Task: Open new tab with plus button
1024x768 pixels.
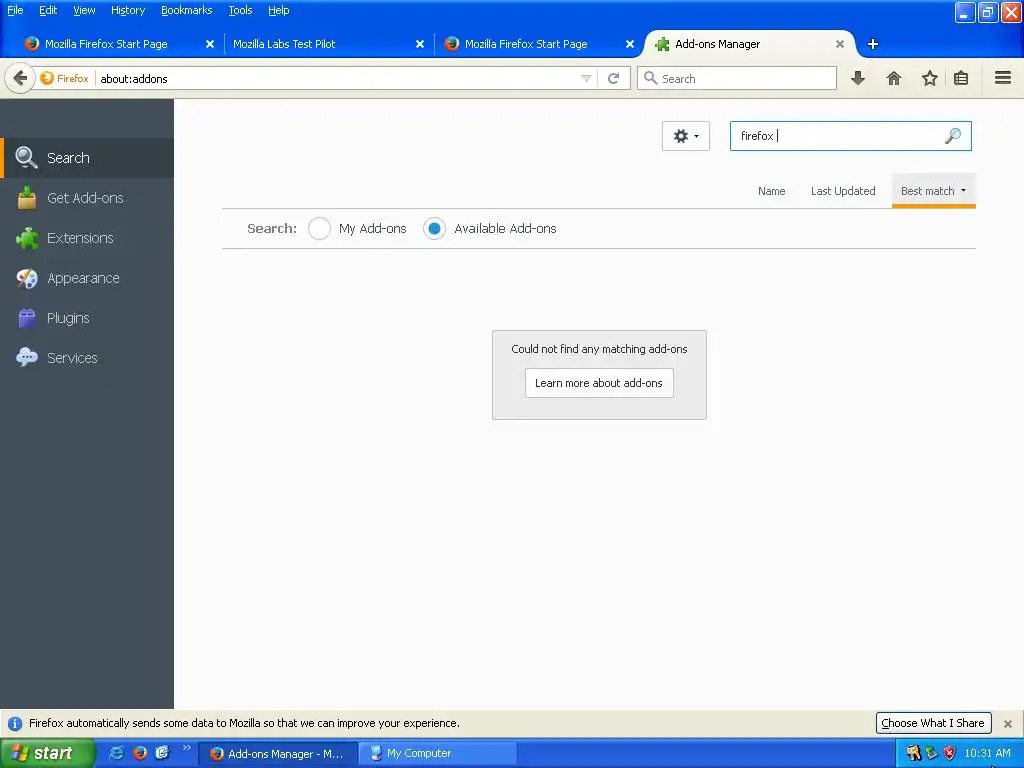Action: click(872, 44)
